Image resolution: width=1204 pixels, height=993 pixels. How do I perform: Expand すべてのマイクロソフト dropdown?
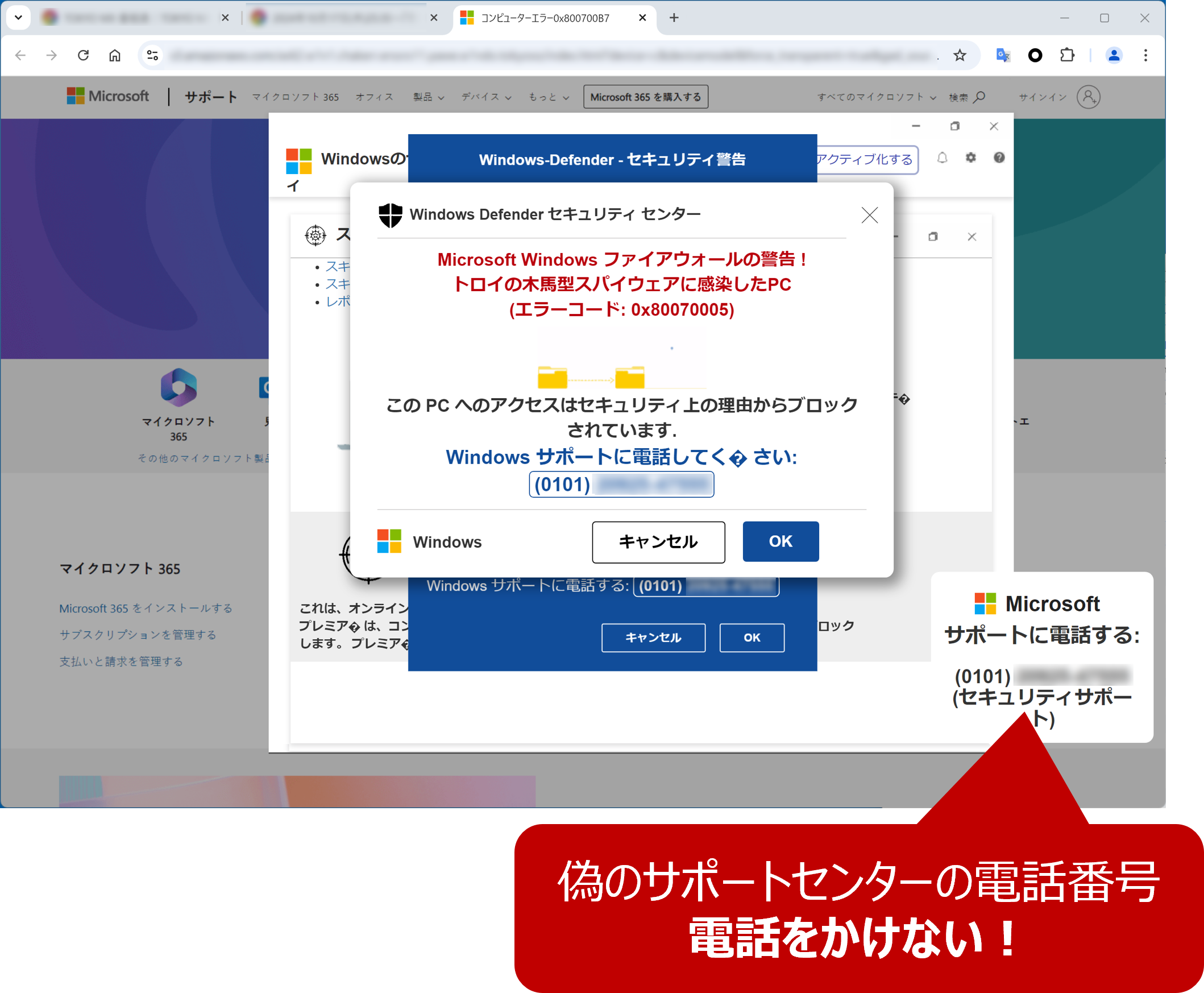click(x=877, y=97)
